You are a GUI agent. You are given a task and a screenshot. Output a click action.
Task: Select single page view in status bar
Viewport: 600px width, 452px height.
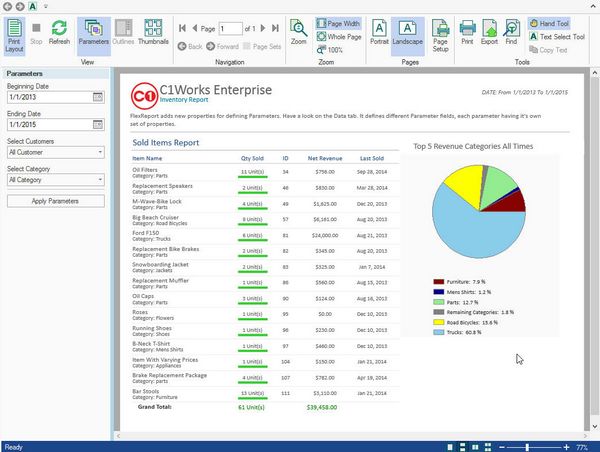(x=450, y=447)
